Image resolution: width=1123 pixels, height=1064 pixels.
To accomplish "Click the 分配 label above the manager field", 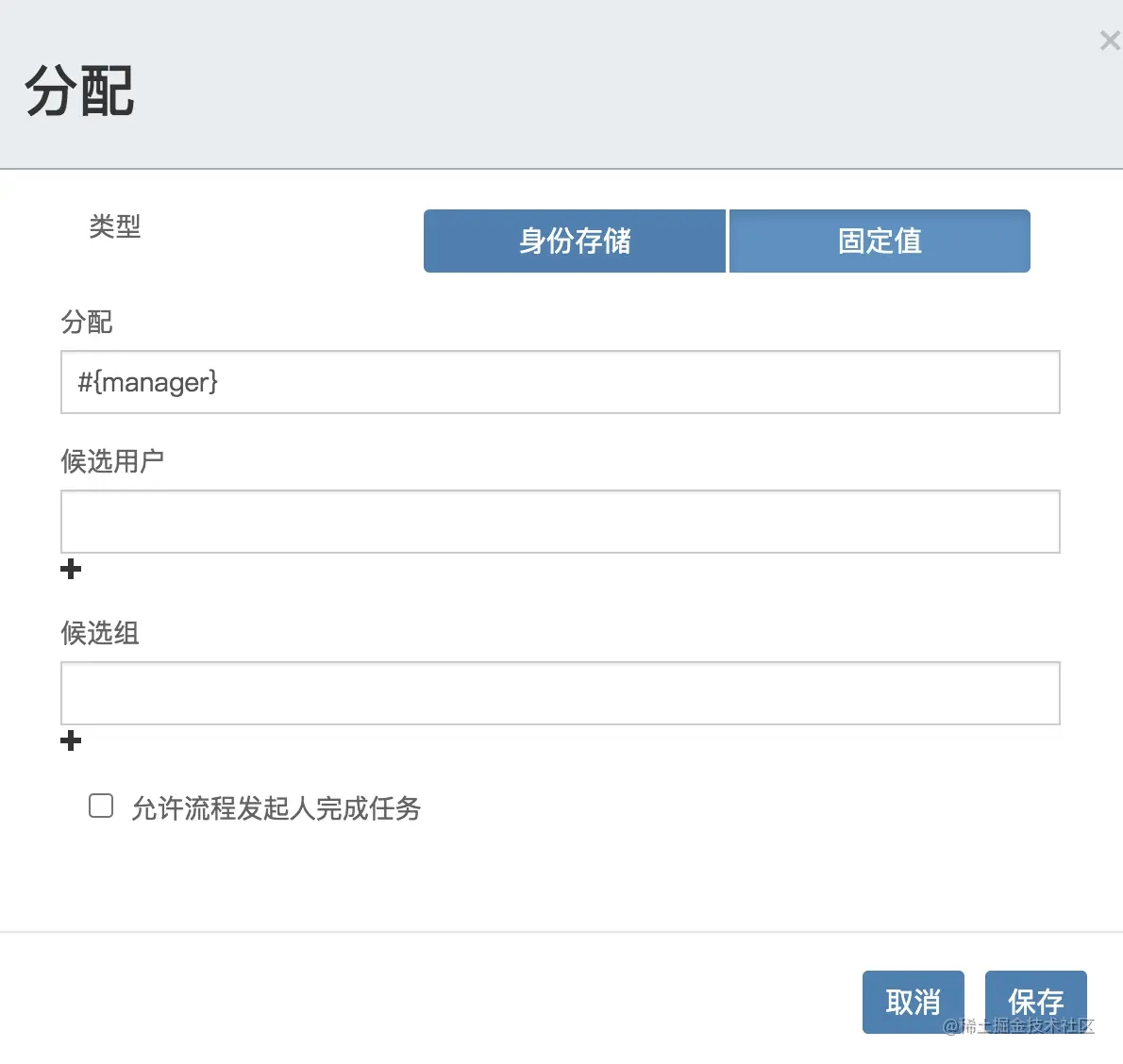I will [x=87, y=323].
